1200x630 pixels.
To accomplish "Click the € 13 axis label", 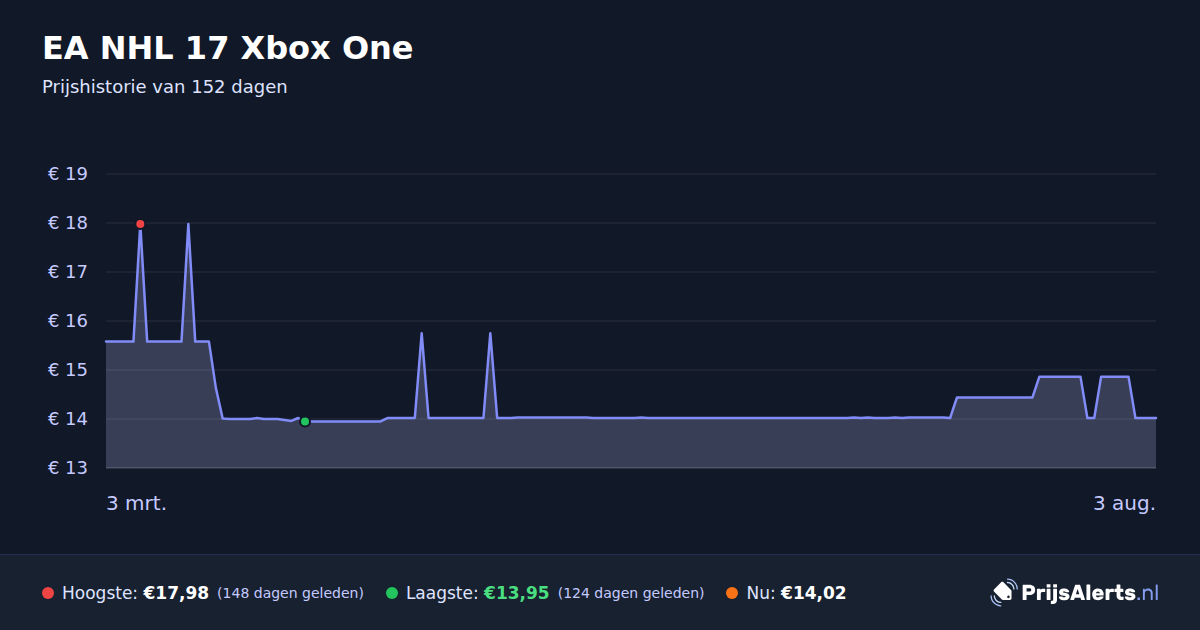I will tap(67, 468).
